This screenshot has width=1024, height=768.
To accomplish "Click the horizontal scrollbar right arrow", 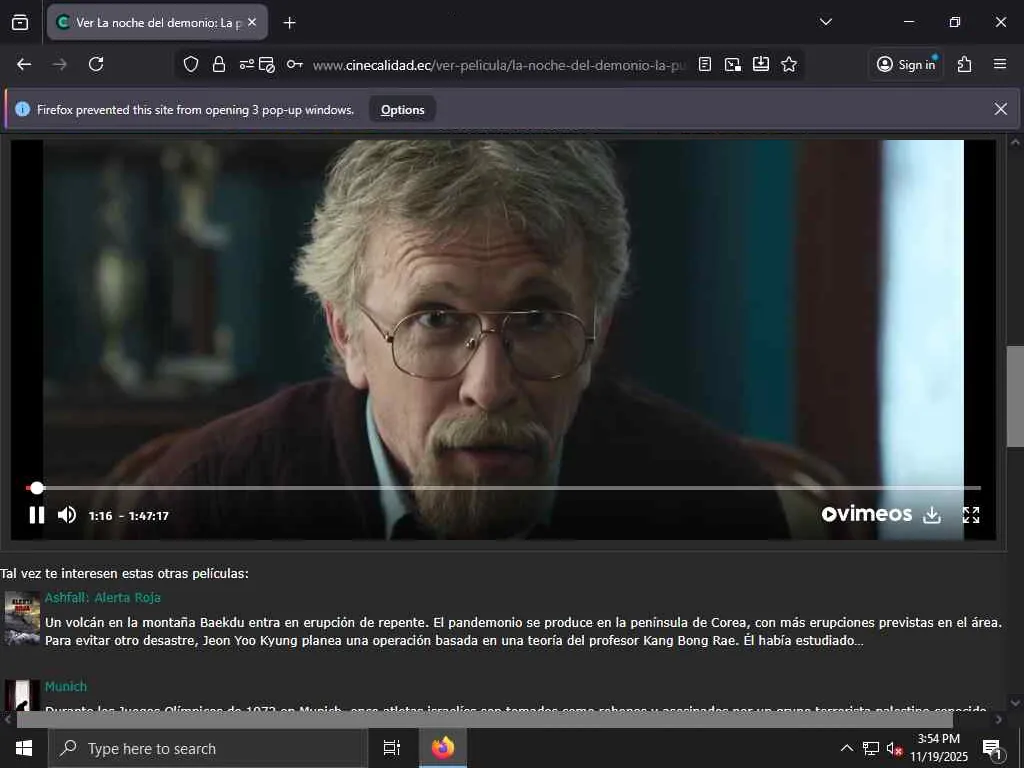I will 999,720.
